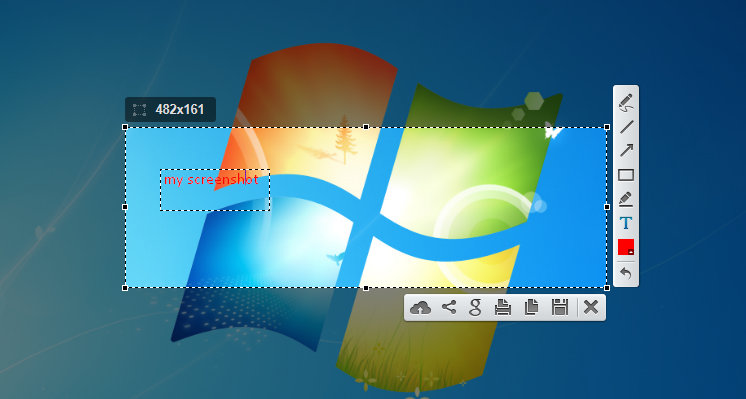Upload screenshot to the cloud
Viewport: 746px width, 399px height.
tap(420, 308)
